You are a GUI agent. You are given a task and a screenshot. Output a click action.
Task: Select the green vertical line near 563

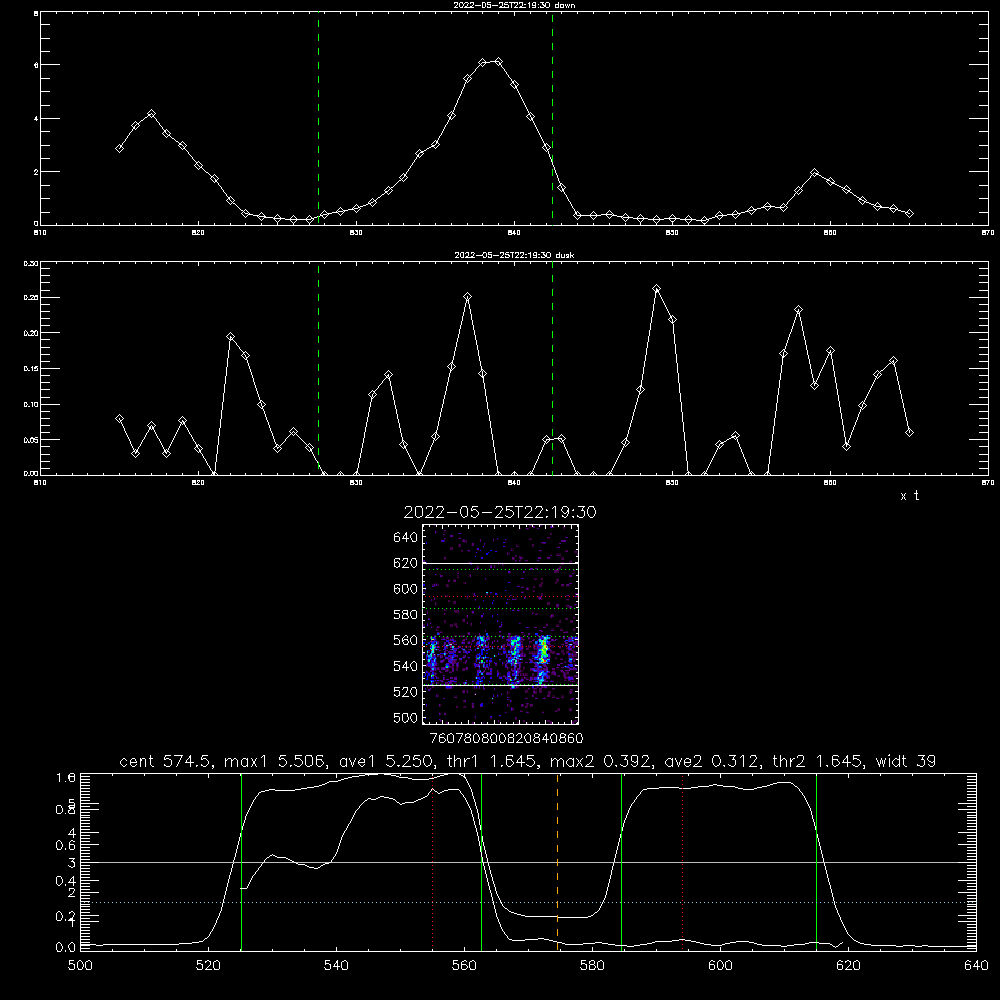(x=482, y=862)
